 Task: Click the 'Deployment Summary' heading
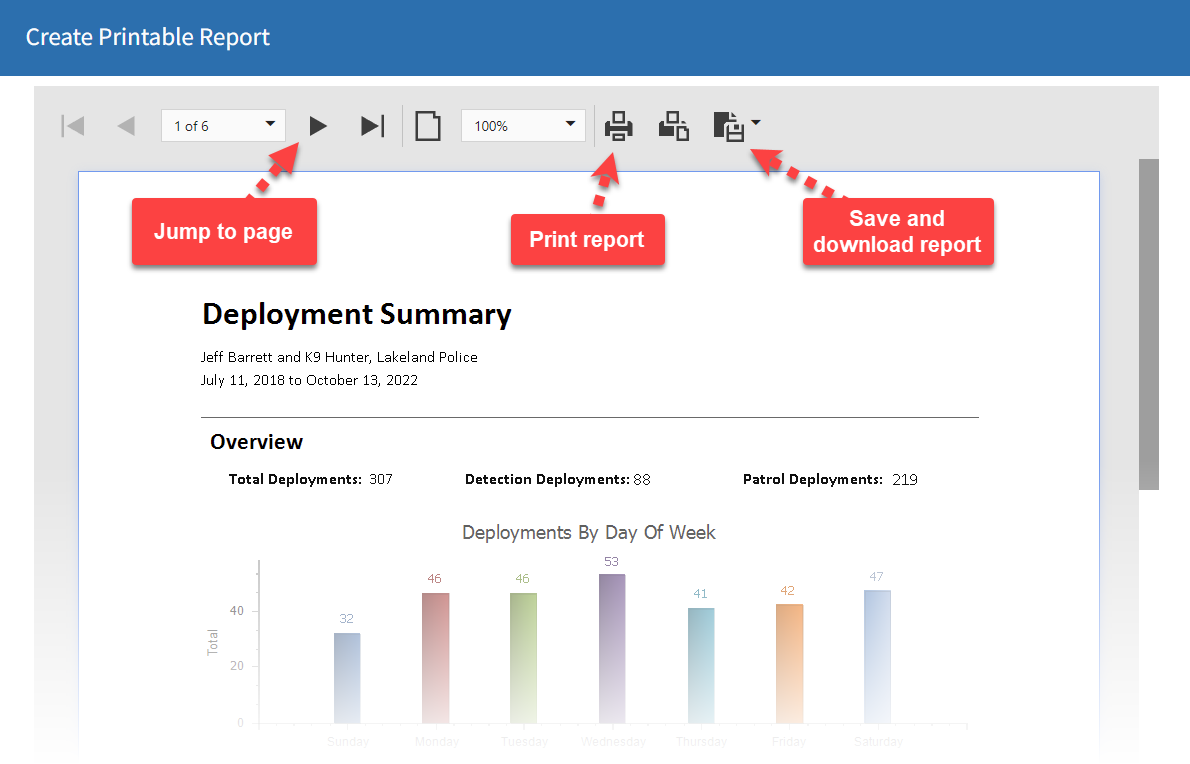click(x=357, y=315)
